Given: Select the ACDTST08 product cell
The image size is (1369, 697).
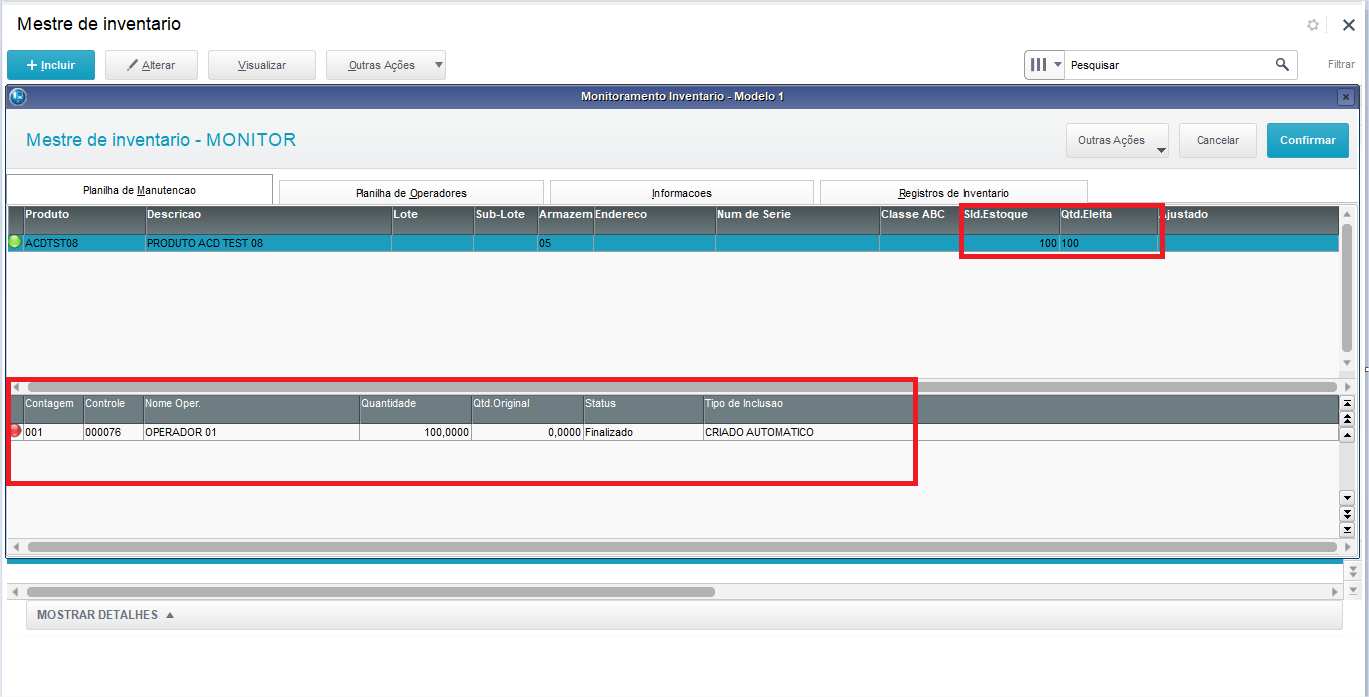Looking at the screenshot, I should [84, 243].
